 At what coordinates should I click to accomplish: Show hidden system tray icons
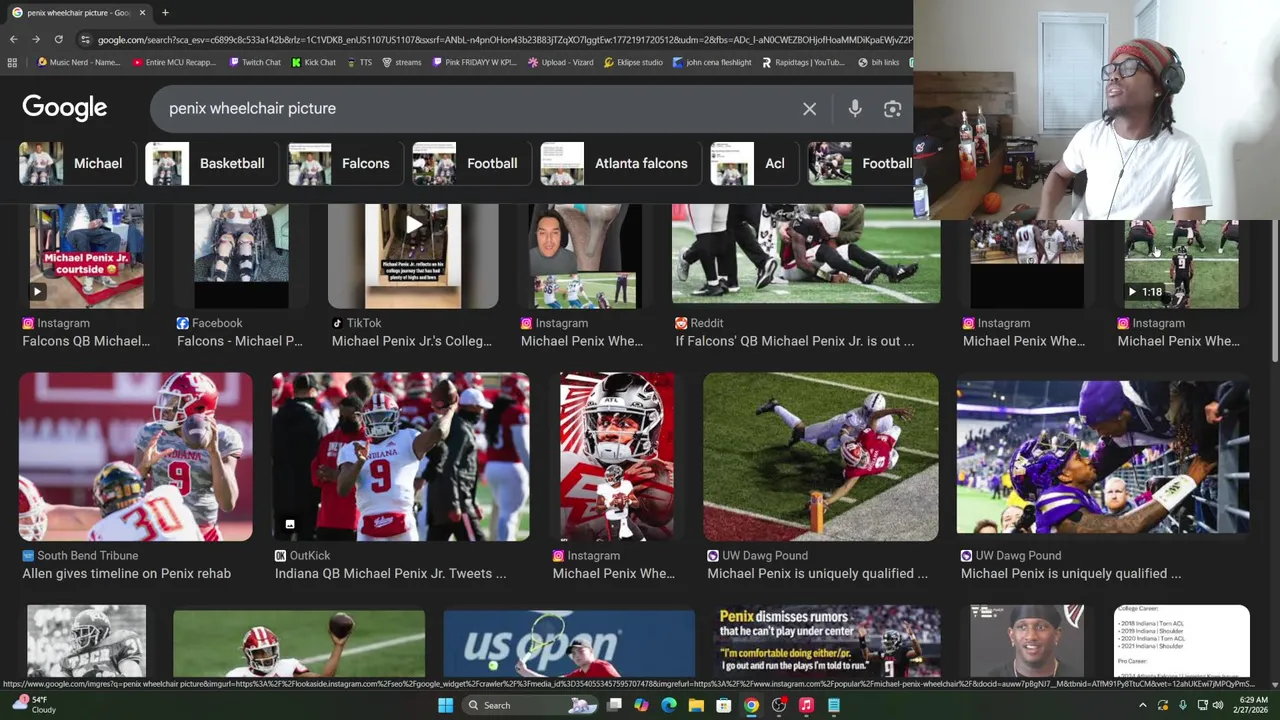click(1143, 705)
